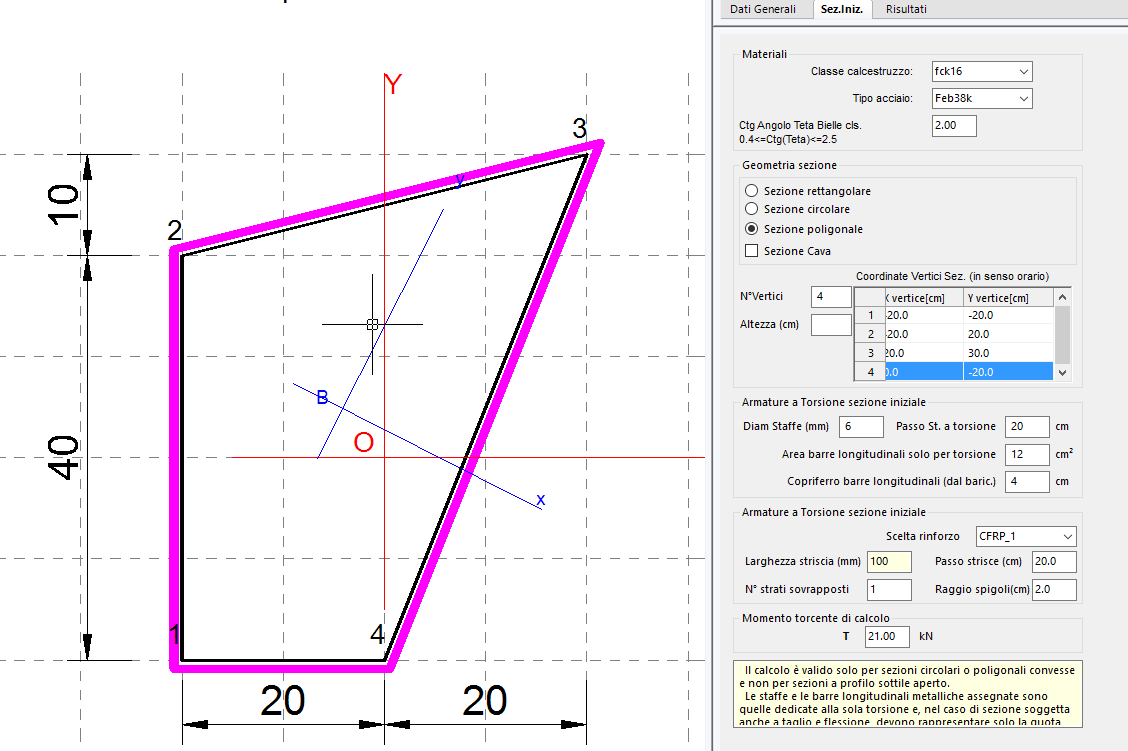Edit the Raggio spigoli (cm) field

point(1055,590)
